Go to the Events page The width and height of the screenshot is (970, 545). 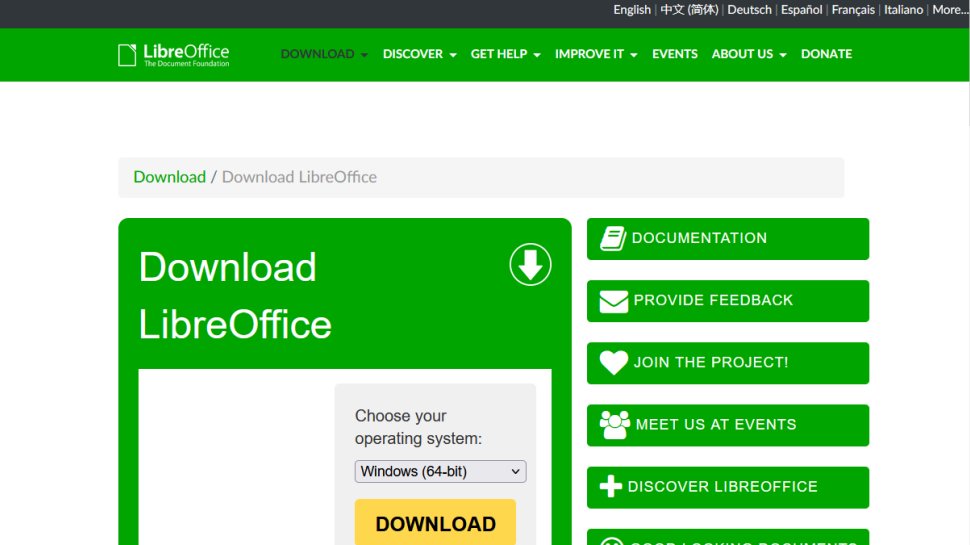674,54
